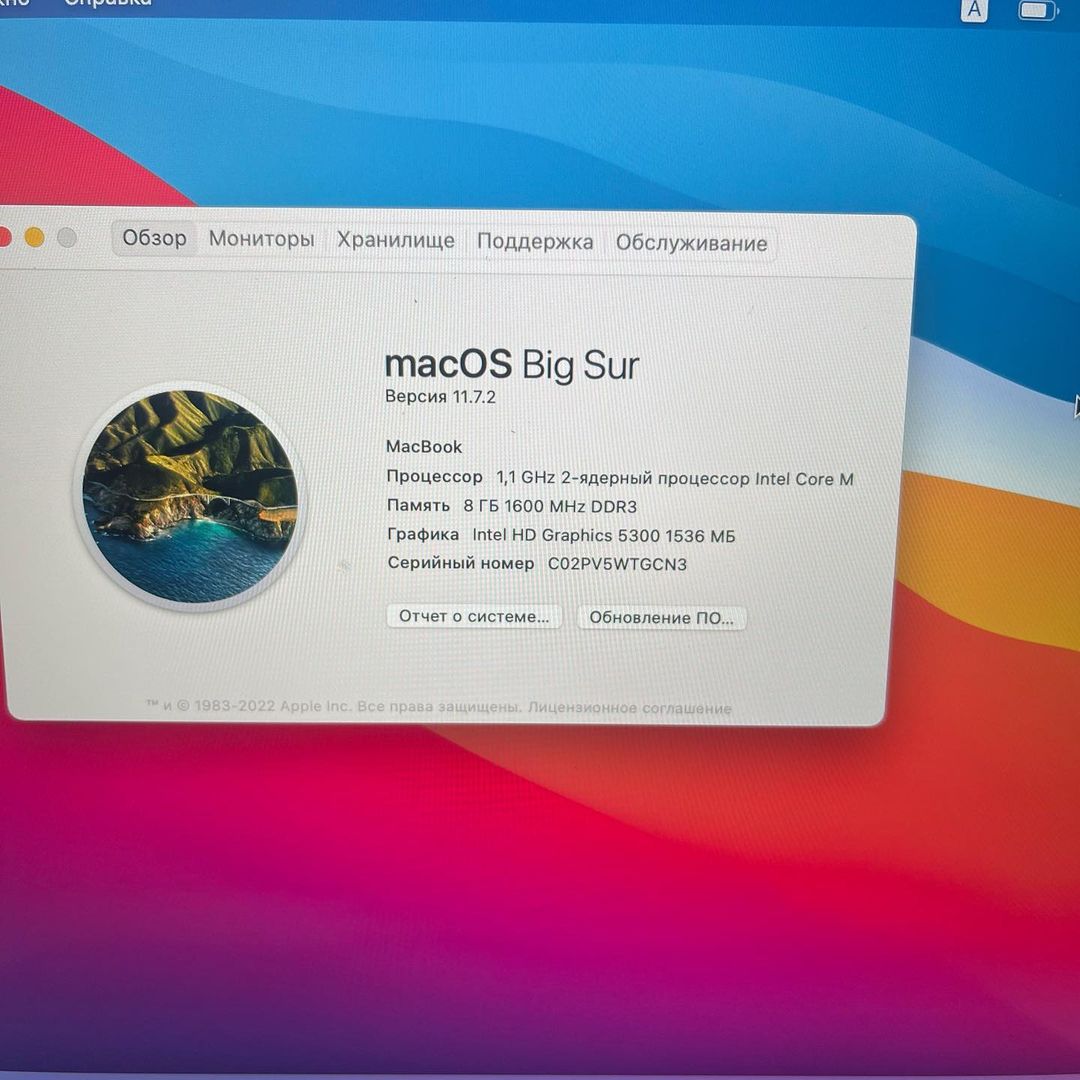
Task: Click the 1,1 GHz Intel Core M processor value
Action: [x=675, y=479]
